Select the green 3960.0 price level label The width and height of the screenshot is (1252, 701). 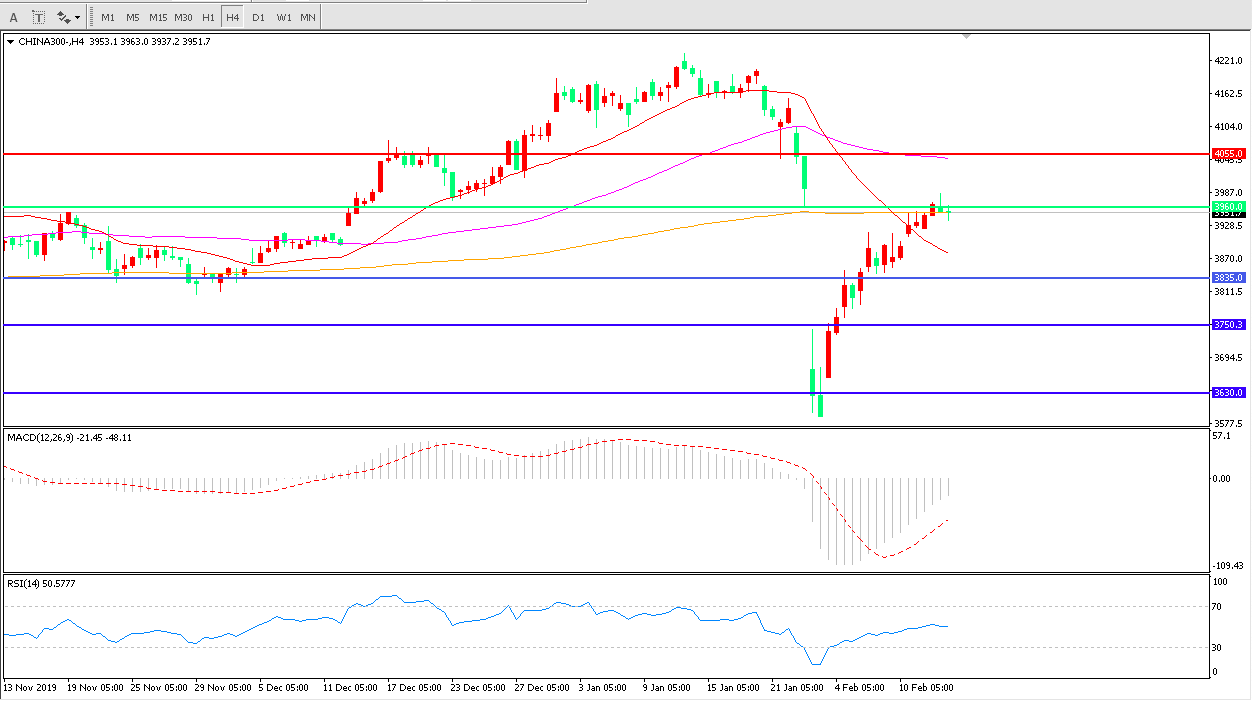(1227, 206)
